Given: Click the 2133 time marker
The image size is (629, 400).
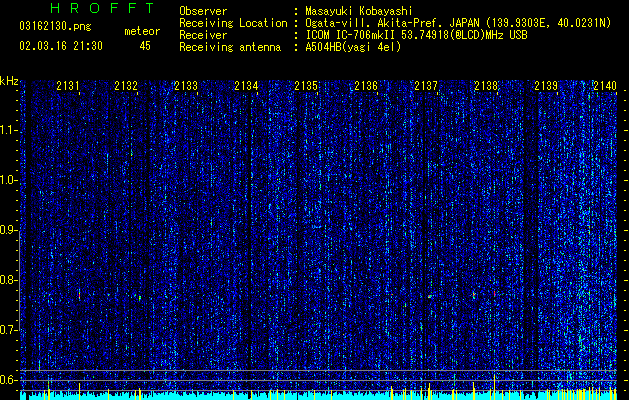Looking at the screenshot, I should pyautogui.click(x=186, y=86).
